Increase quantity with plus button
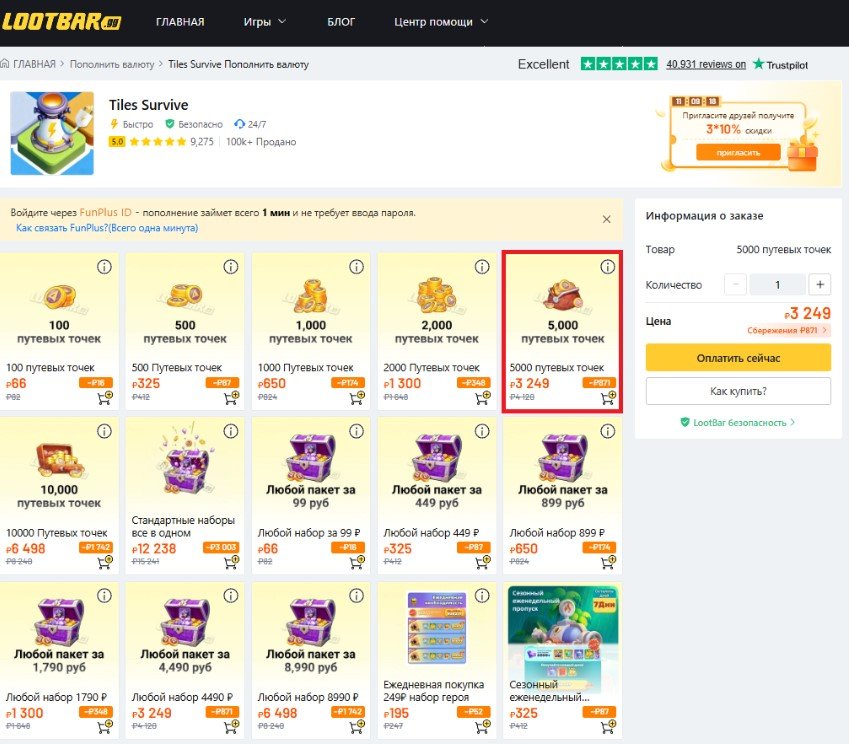Image resolution: width=849 pixels, height=744 pixels. coord(819,285)
